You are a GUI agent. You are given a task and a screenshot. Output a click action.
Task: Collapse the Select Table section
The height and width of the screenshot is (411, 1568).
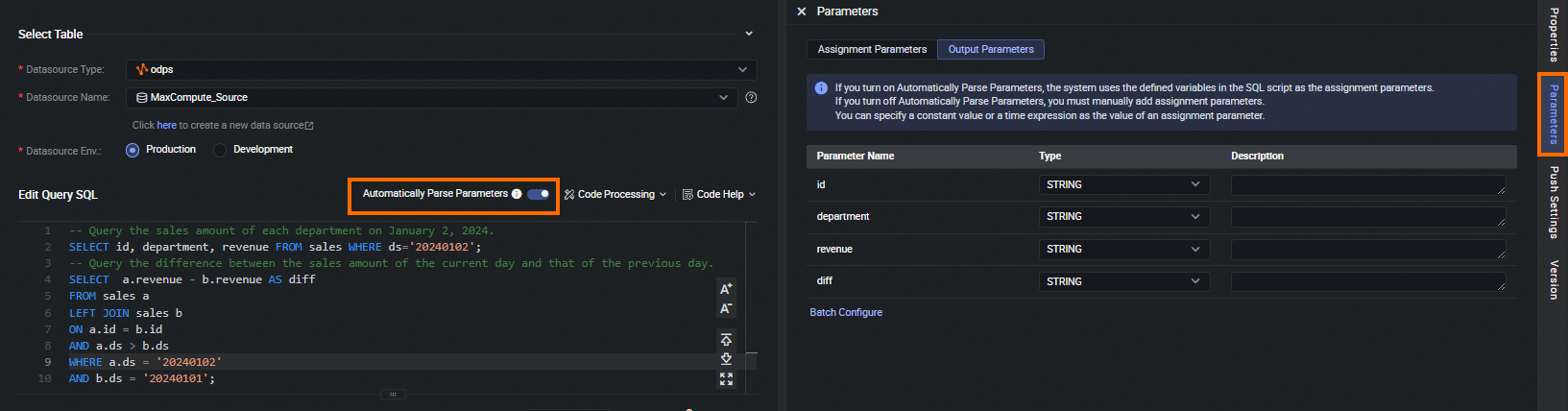pos(749,34)
